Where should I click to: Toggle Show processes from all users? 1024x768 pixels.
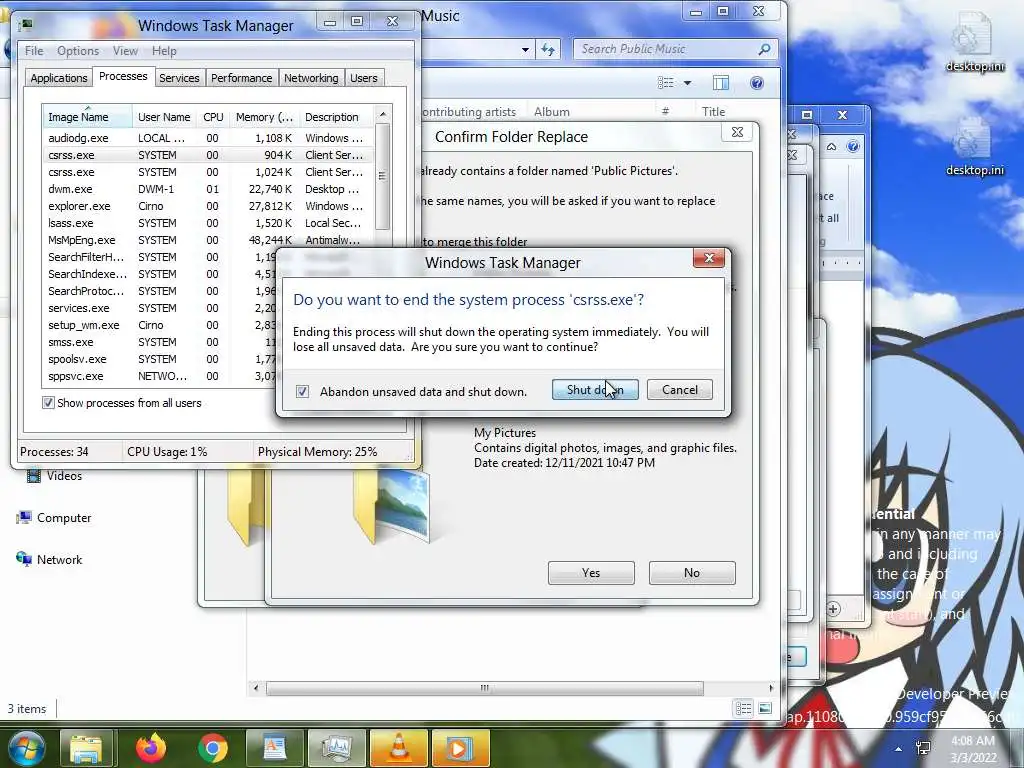[x=48, y=403]
